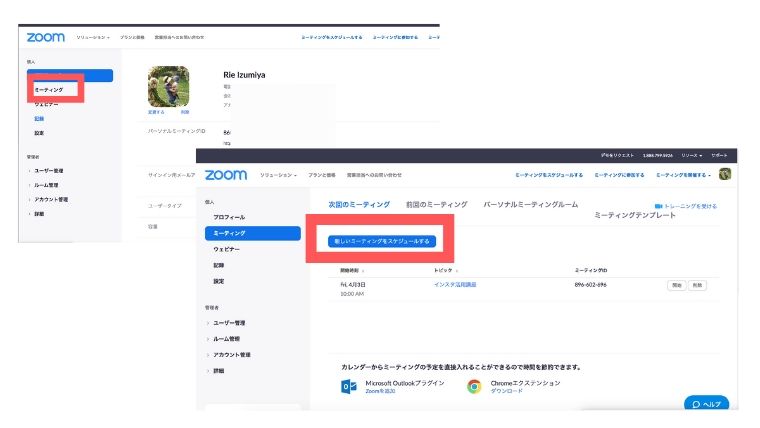Select ミーティング in back window sidebar
This screenshot has width=760, height=428.
[49, 90]
